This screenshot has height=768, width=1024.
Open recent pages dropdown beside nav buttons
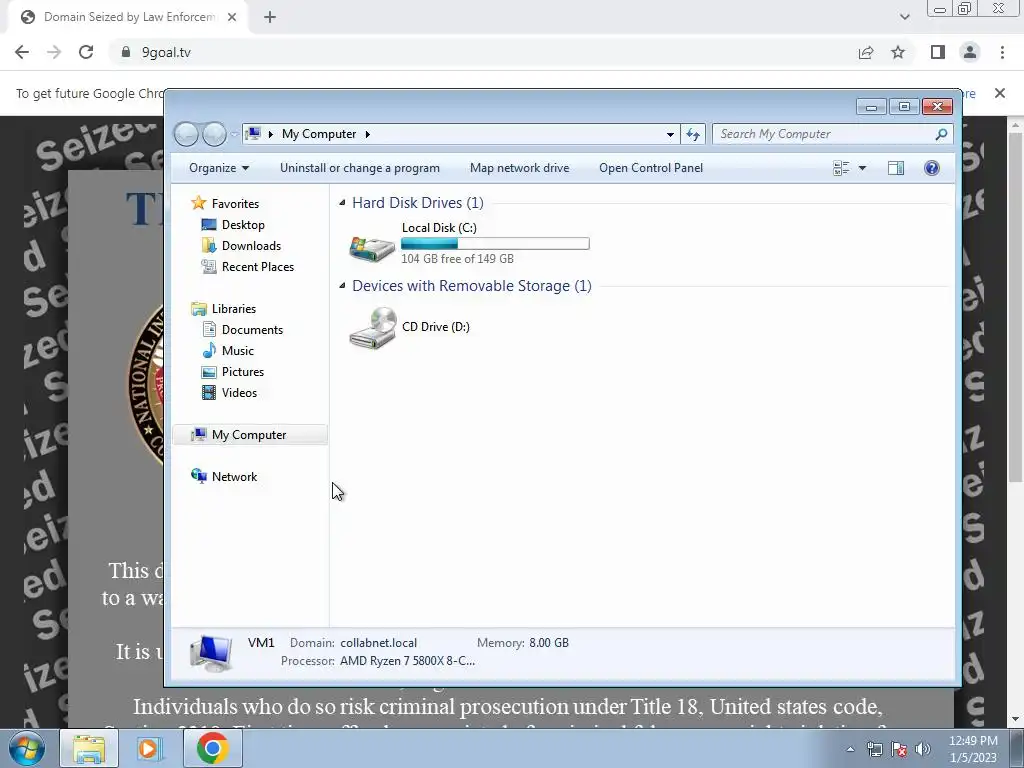click(234, 135)
